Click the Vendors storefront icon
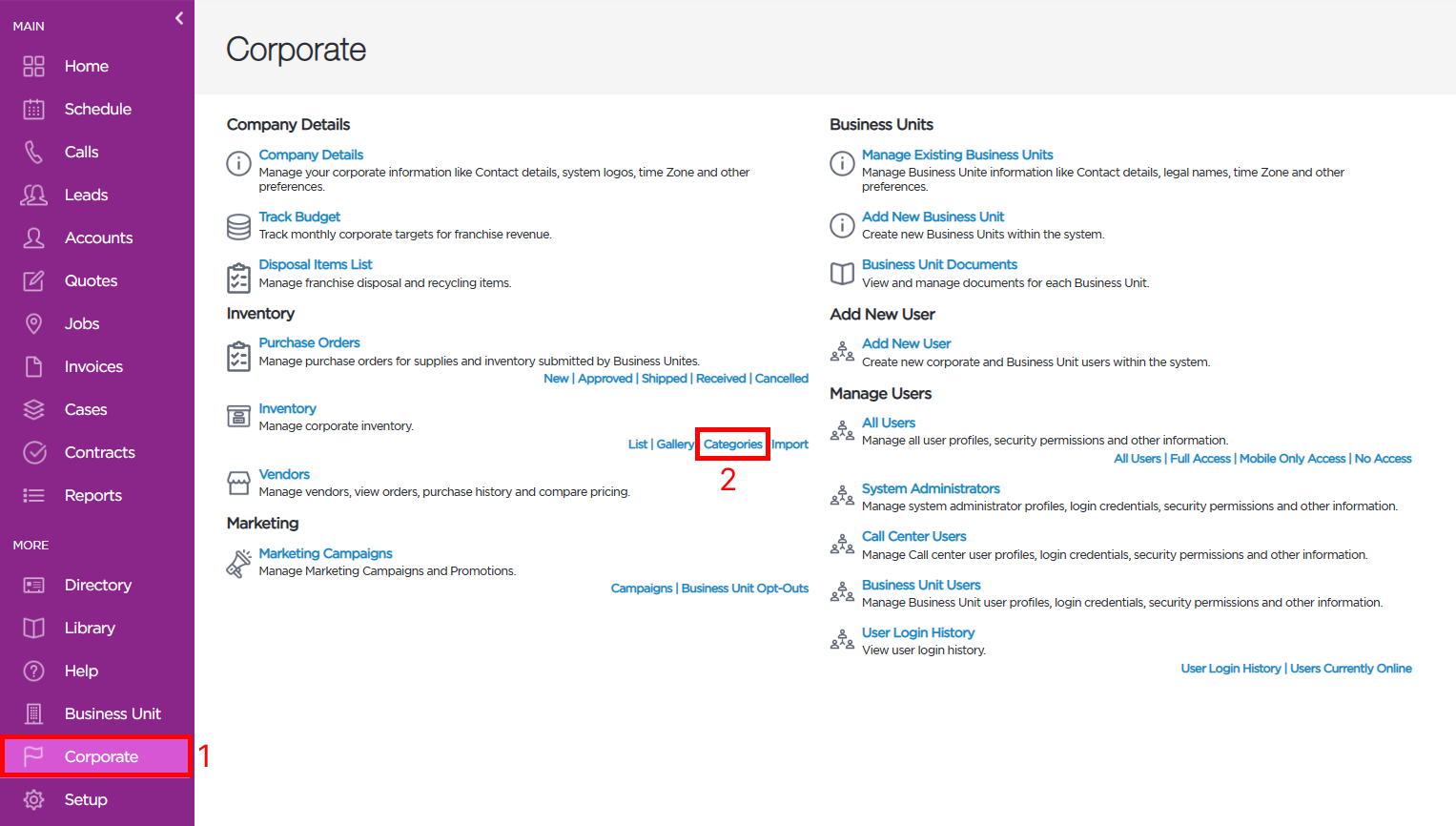Viewport: 1456px width, 826px height. click(238, 483)
